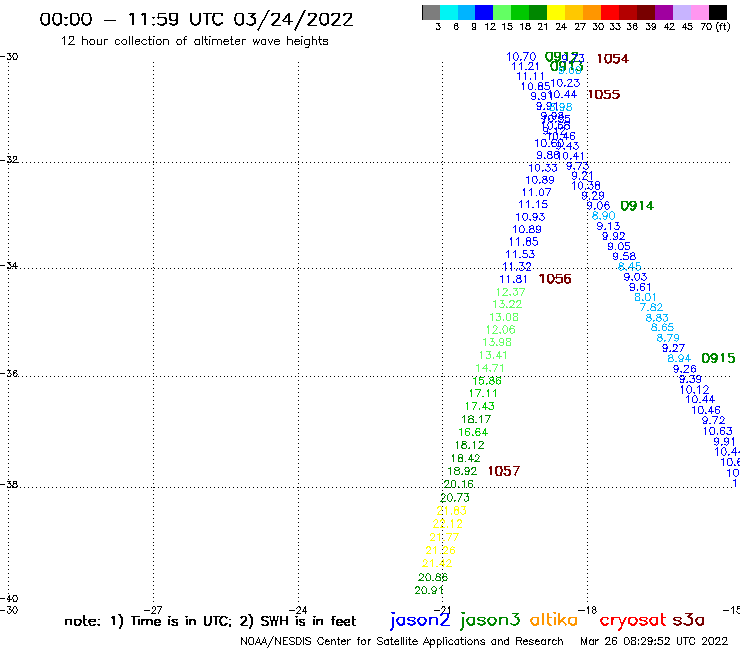Click the wave height value '13.98'
The image size is (740, 650).
[497, 342]
